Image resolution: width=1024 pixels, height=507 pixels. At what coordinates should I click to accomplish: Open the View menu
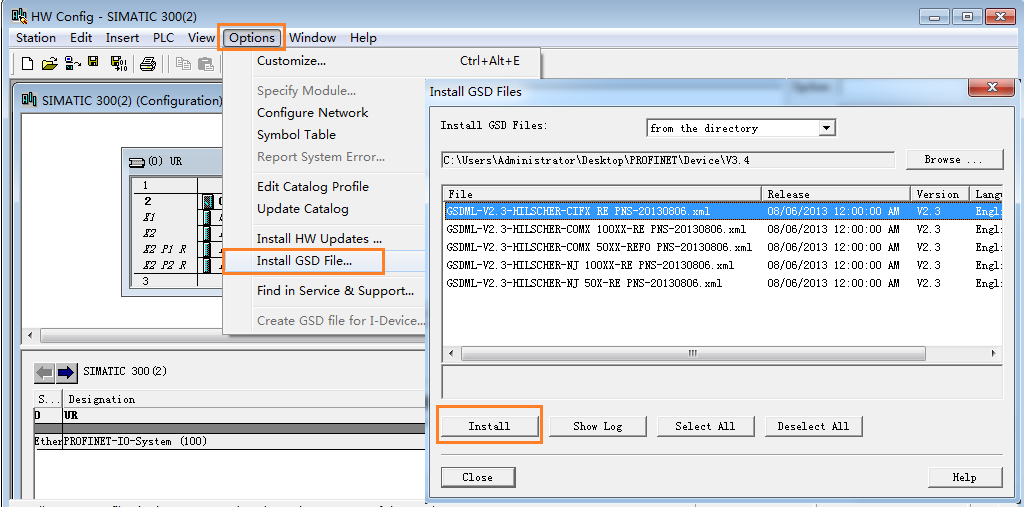[x=201, y=38]
